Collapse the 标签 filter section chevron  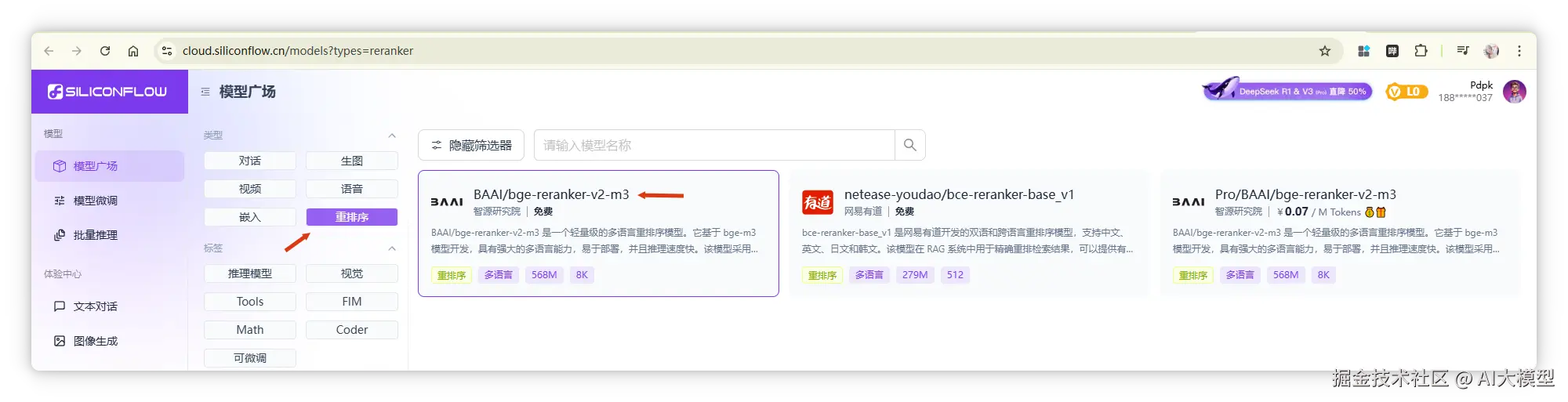392,248
